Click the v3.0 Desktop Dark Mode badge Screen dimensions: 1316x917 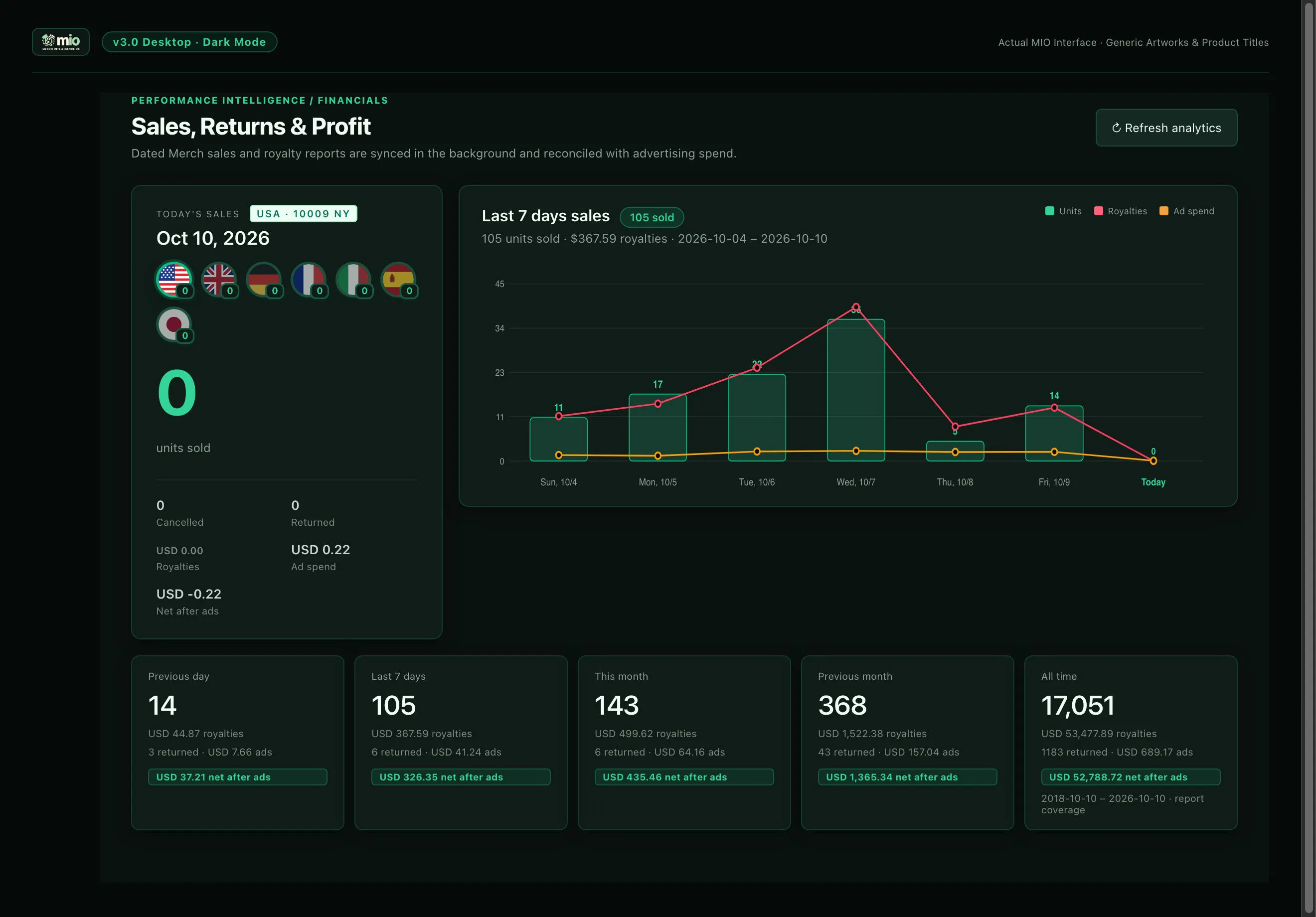pyautogui.click(x=189, y=42)
